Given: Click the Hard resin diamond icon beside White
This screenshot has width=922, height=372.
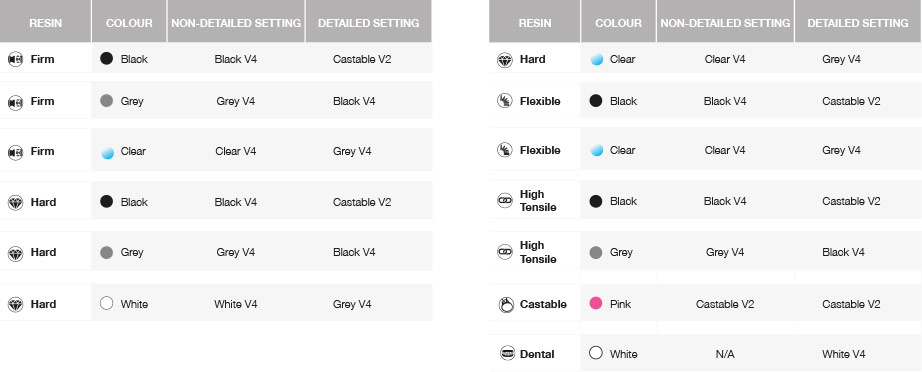Looking at the screenshot, I should 15,304.
